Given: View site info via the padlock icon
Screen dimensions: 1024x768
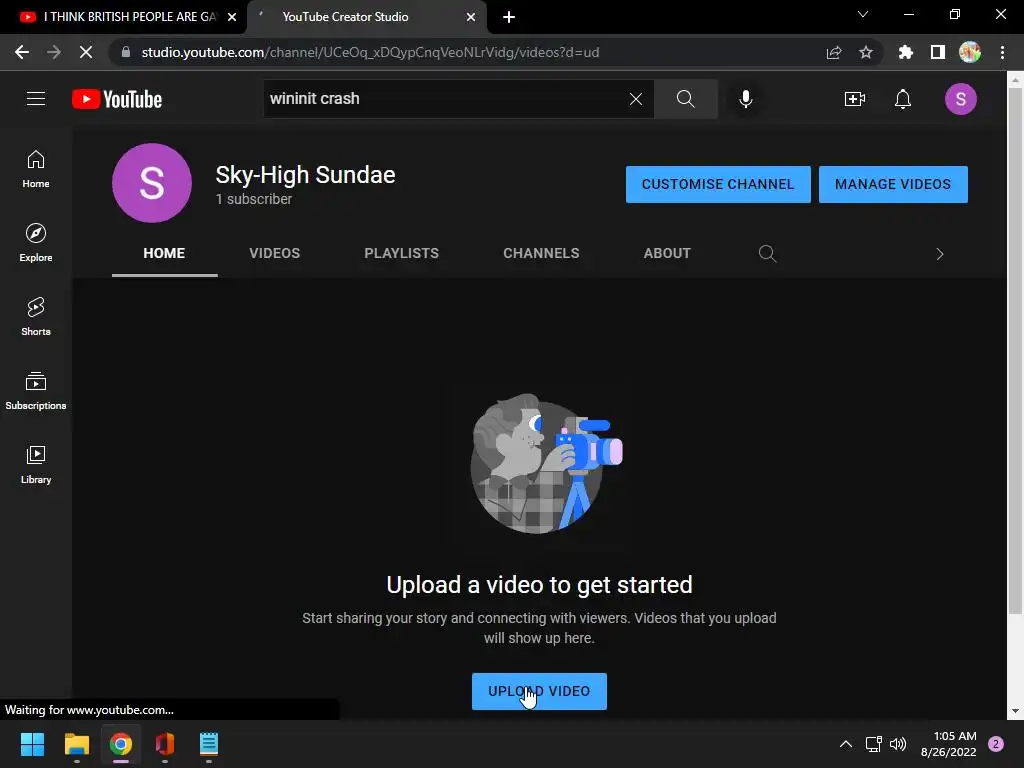Looking at the screenshot, I should coord(126,52).
